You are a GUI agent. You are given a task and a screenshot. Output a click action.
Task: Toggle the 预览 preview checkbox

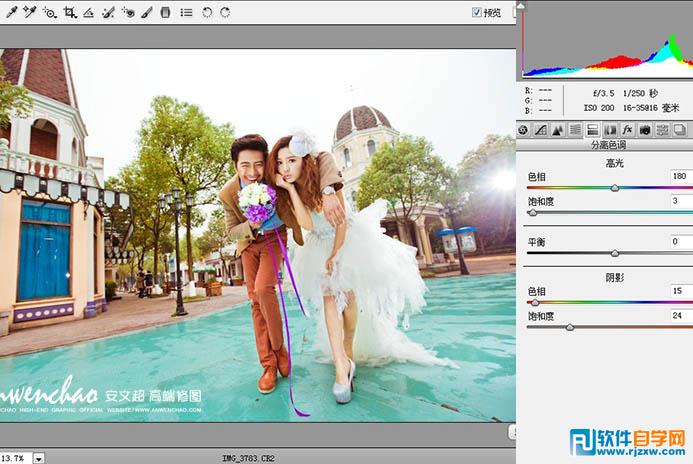pos(477,13)
